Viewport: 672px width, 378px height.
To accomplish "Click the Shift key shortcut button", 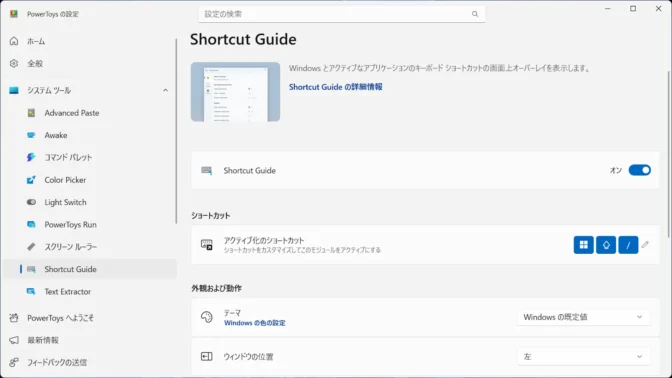I will click(x=606, y=245).
